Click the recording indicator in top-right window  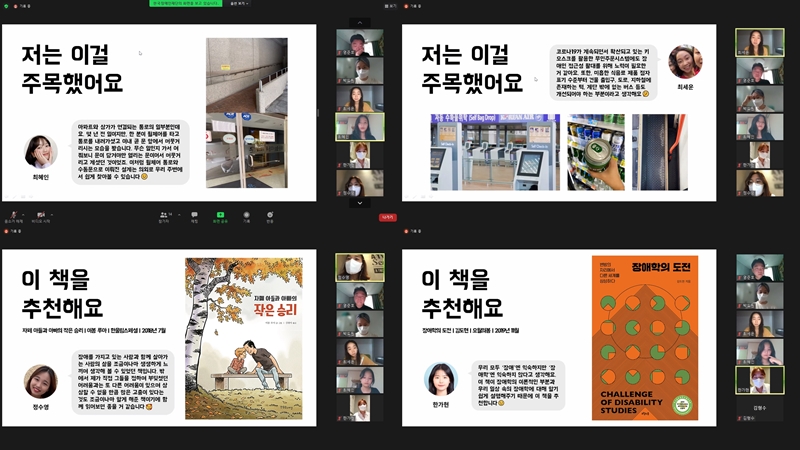coord(413,6)
